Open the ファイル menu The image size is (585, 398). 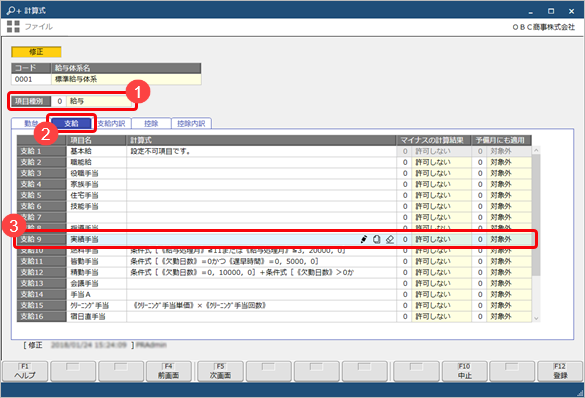(x=38, y=26)
